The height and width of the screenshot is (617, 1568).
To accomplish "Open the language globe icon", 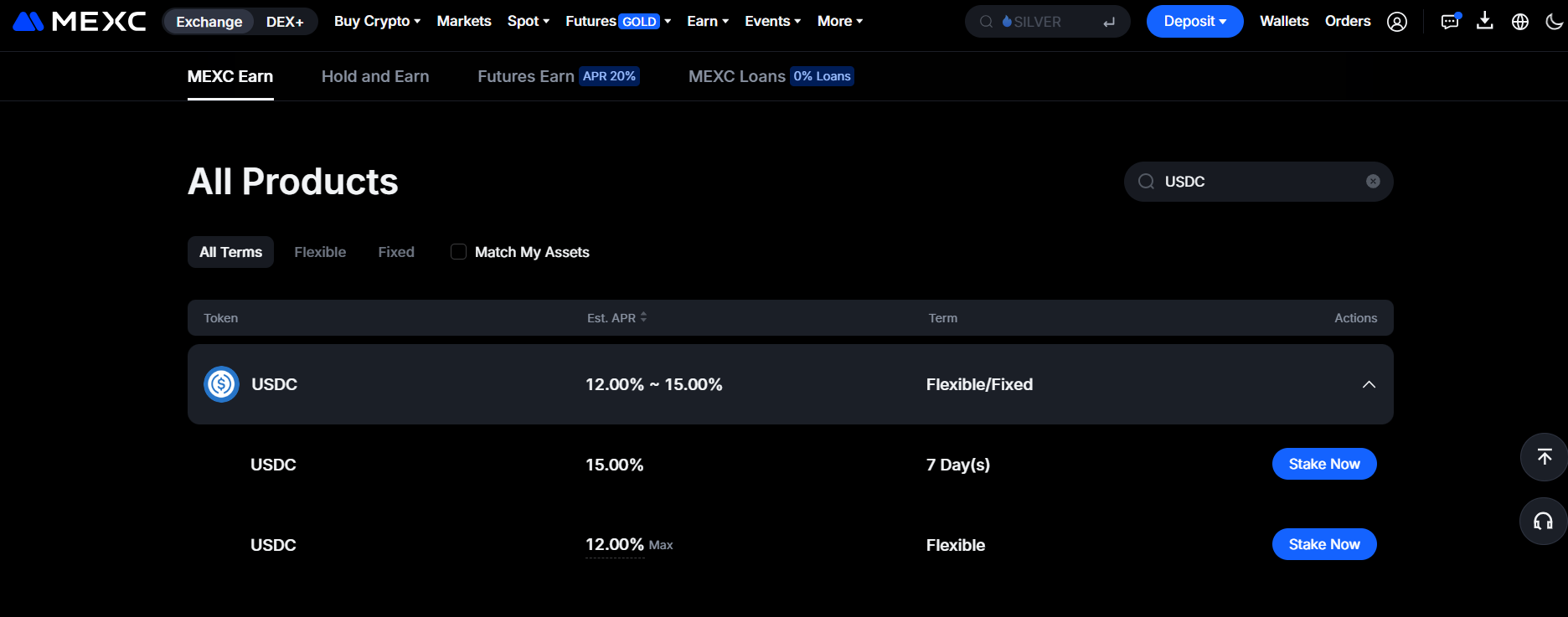I will click(x=1520, y=22).
